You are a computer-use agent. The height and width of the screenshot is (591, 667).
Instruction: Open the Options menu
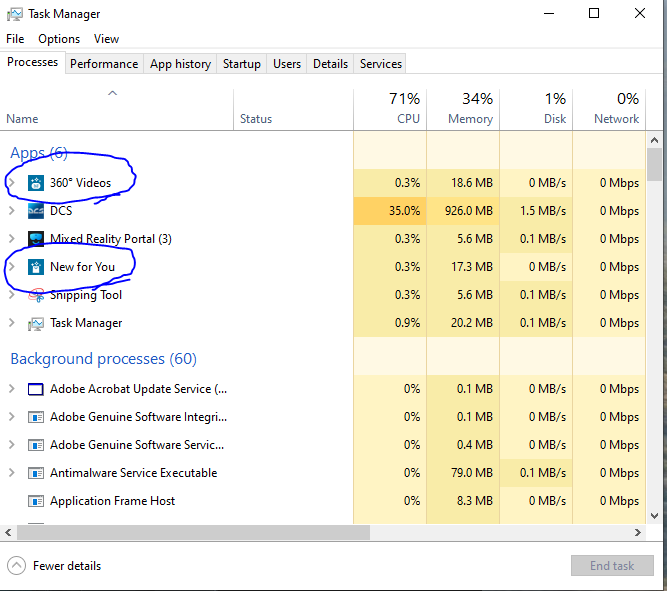coord(59,39)
